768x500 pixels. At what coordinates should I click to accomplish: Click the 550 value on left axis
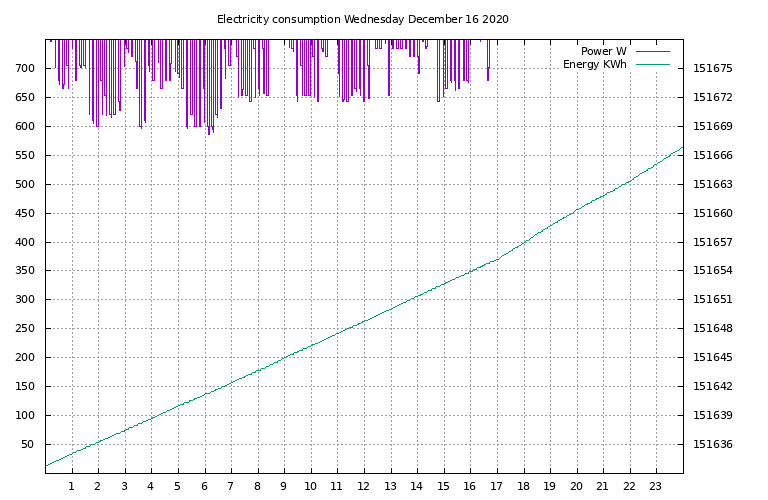[27, 156]
